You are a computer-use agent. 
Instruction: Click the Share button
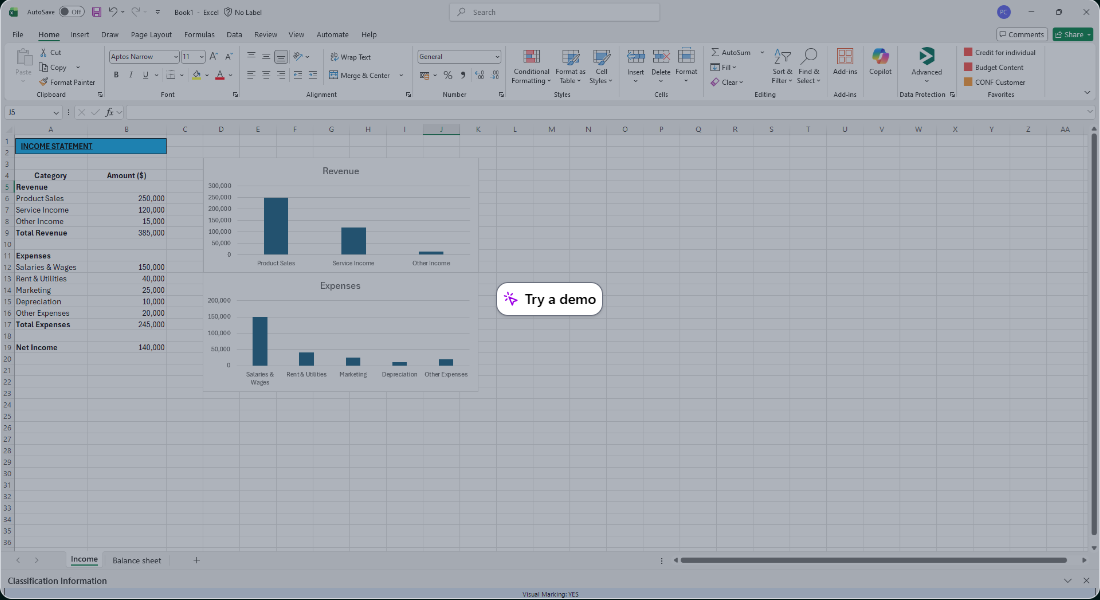tap(1071, 33)
